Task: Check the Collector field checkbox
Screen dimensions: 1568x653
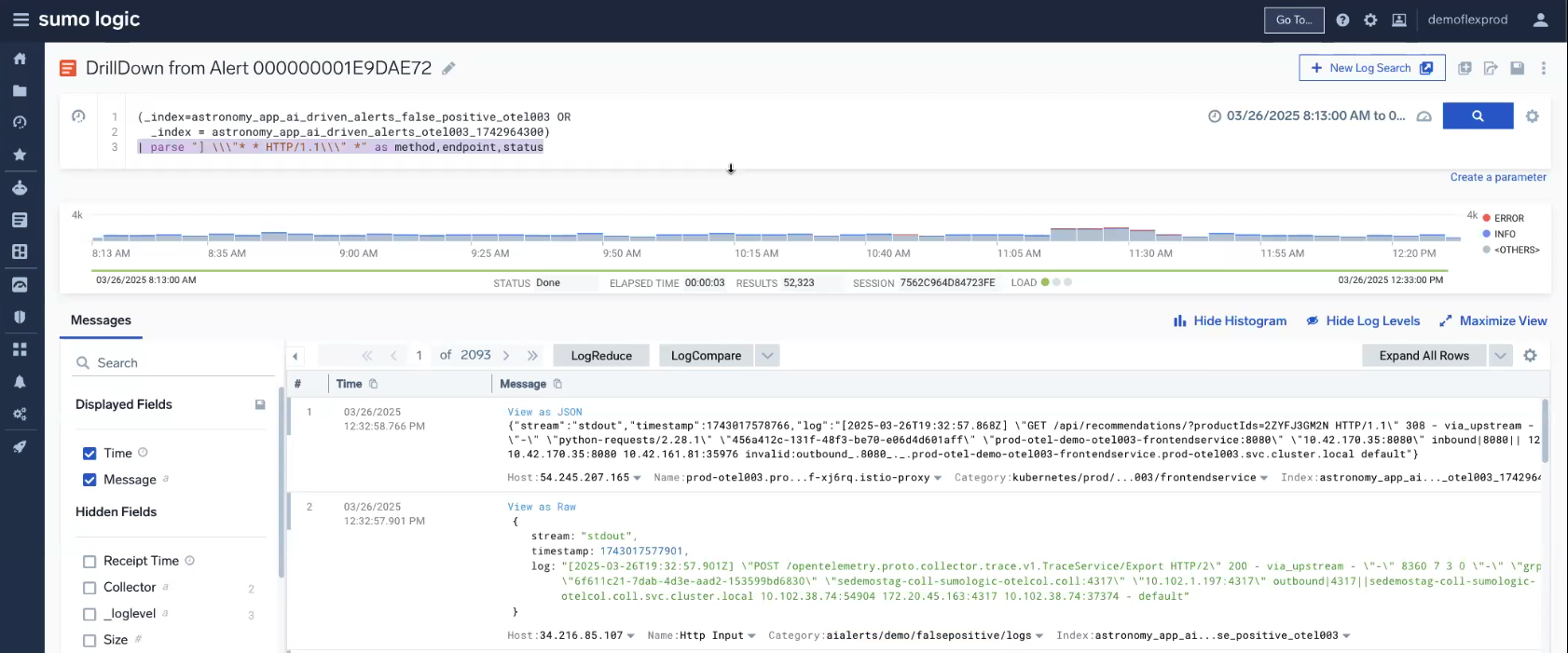Action: tap(89, 588)
